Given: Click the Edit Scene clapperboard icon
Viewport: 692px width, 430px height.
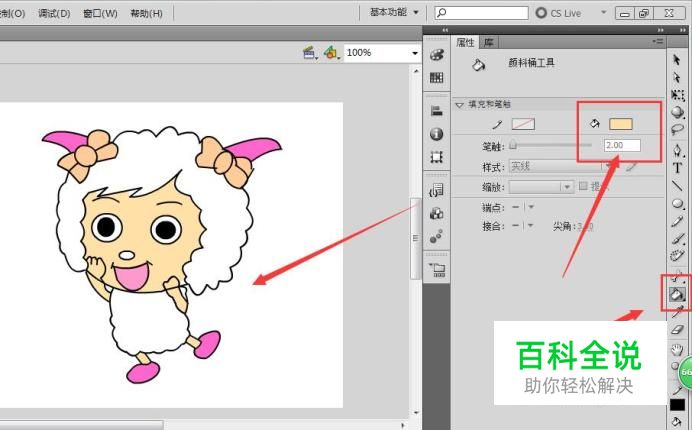Looking at the screenshot, I should click(310, 53).
